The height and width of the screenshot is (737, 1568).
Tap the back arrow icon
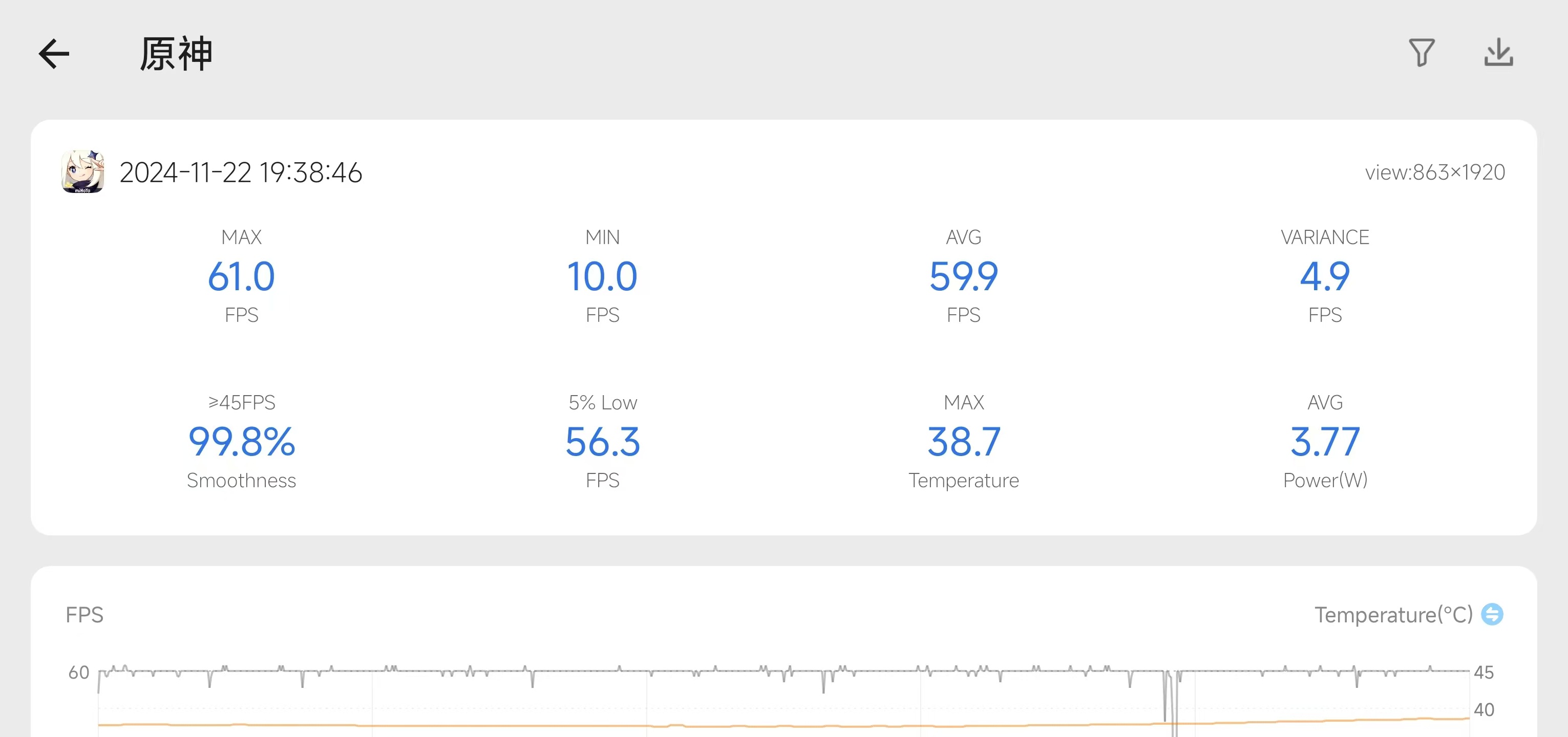point(54,54)
